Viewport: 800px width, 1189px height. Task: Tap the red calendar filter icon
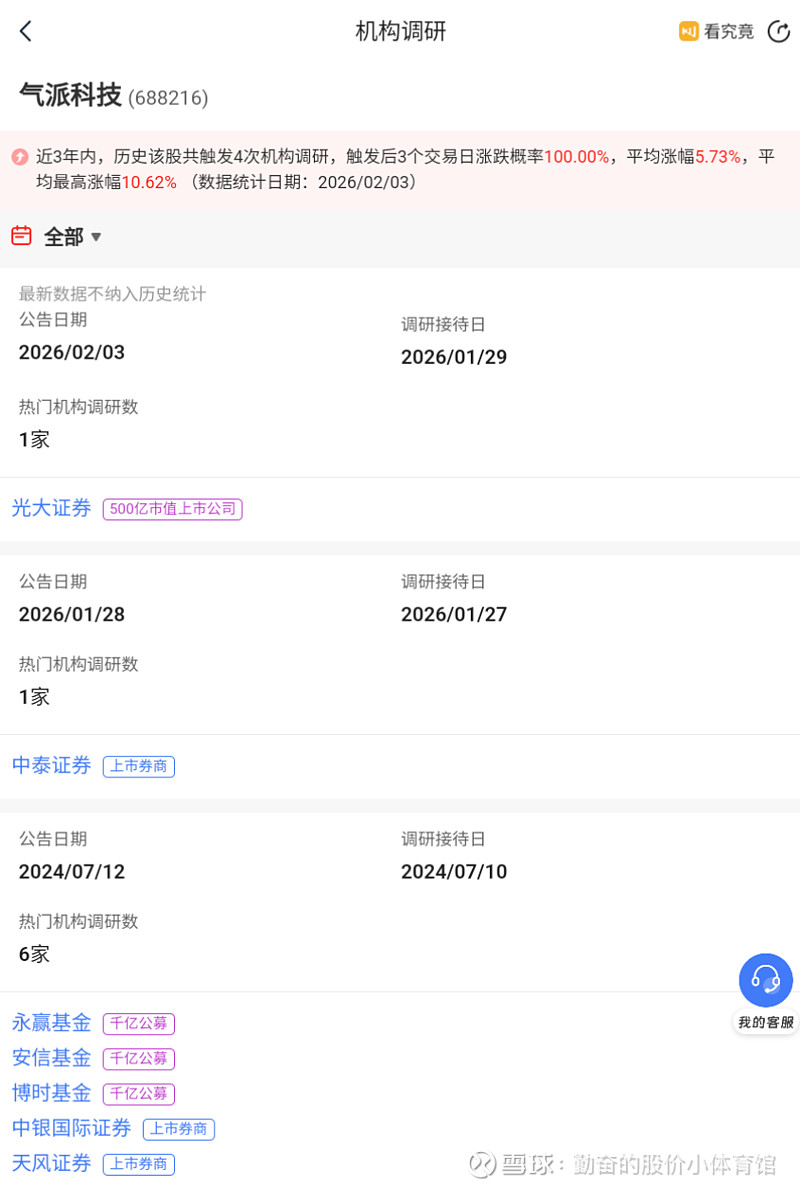click(x=21, y=236)
